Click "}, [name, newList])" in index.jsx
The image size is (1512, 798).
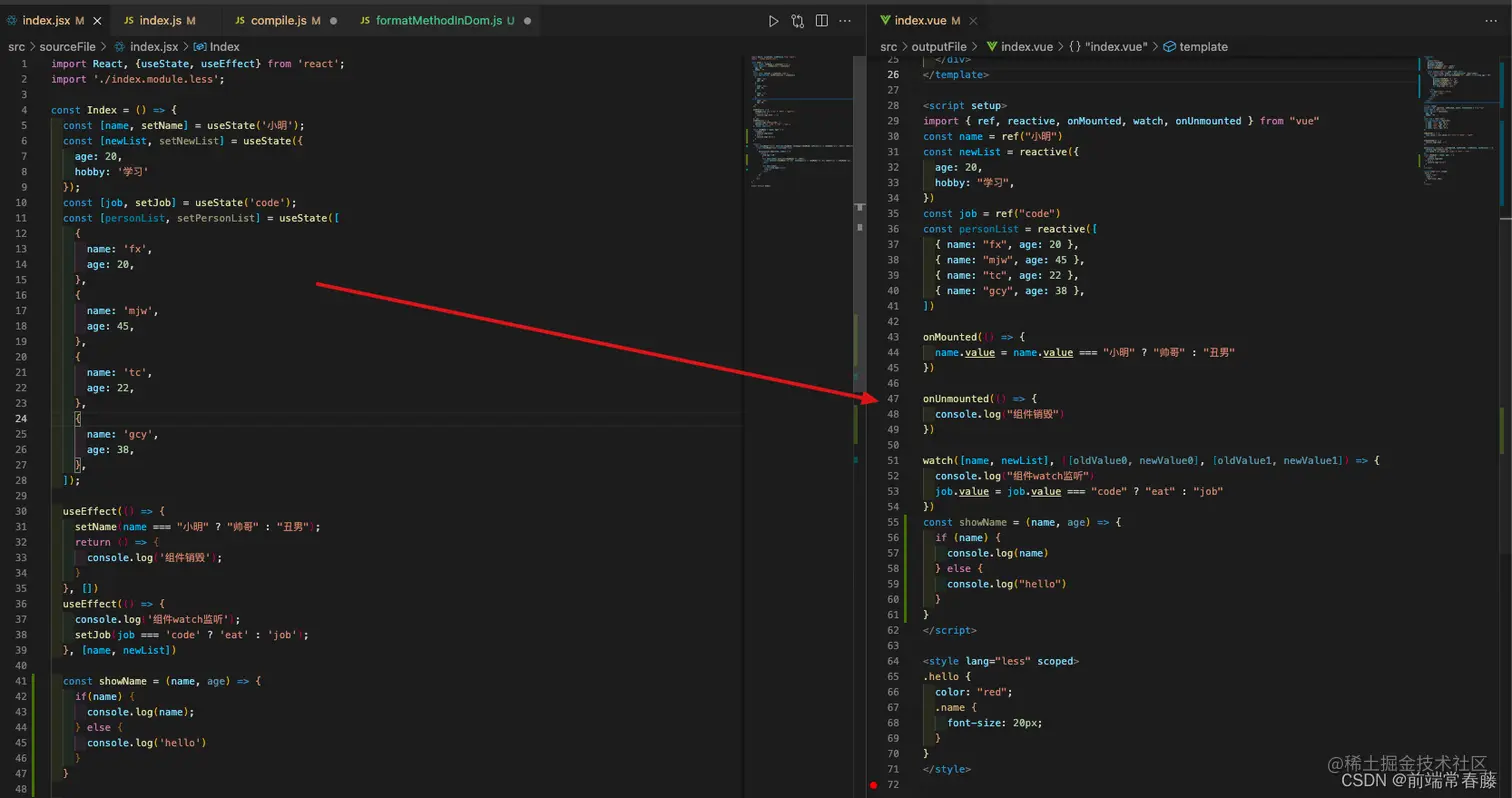[x=119, y=650]
